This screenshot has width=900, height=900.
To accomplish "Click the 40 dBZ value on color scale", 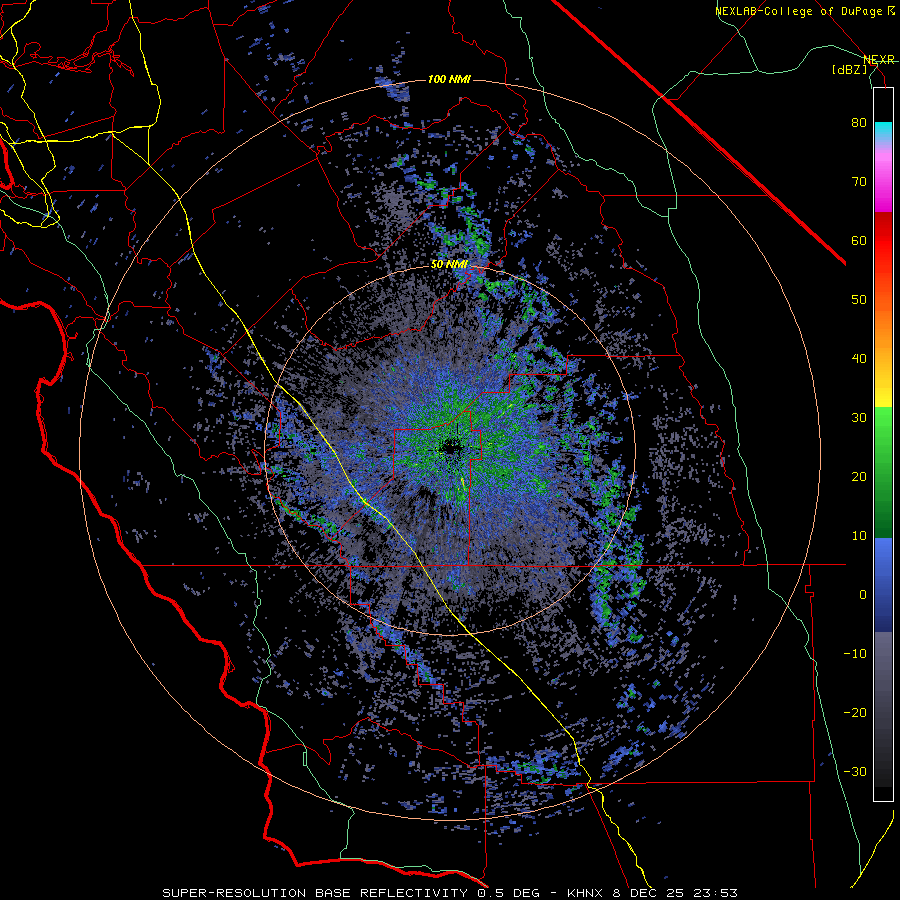I will pyautogui.click(x=859, y=359).
